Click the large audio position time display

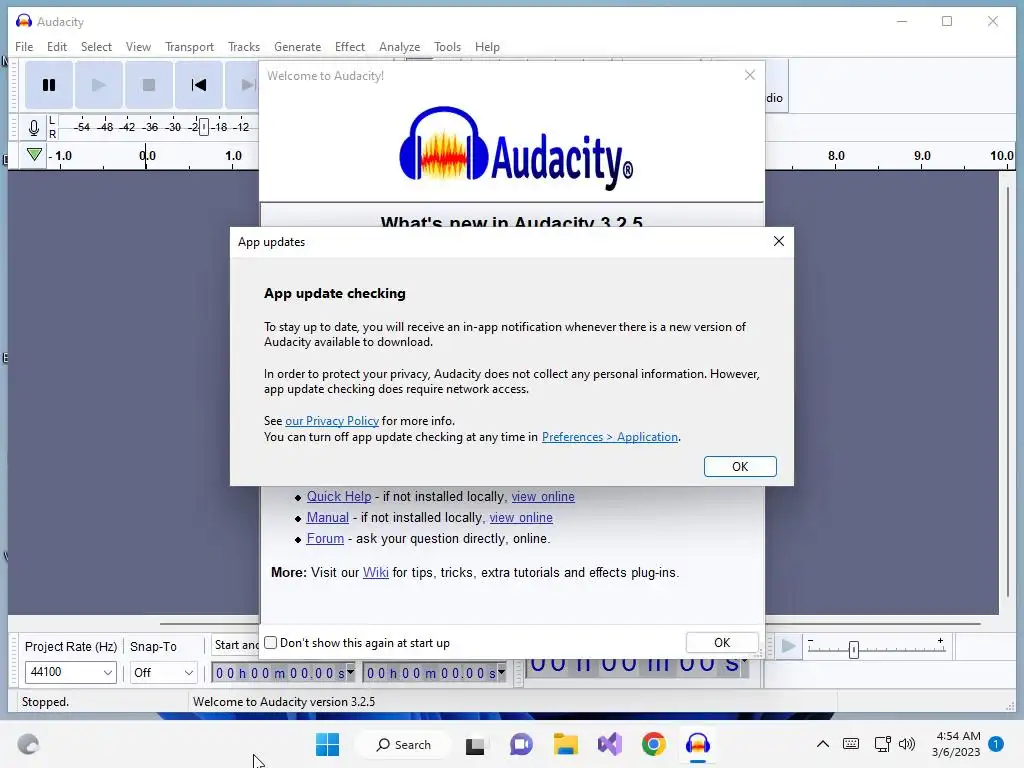tap(637, 668)
